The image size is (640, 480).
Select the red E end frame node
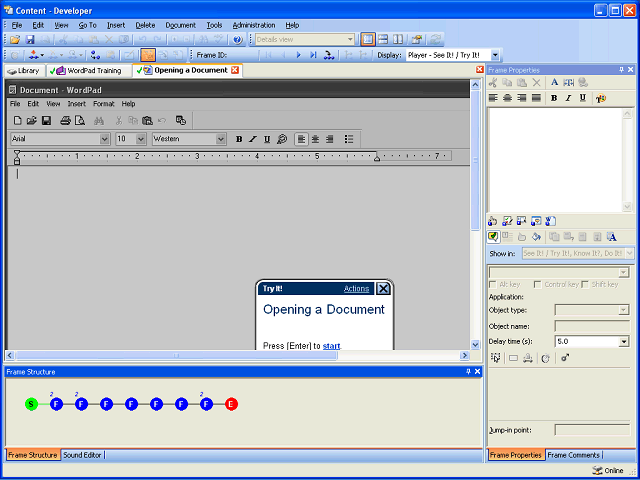(231, 404)
